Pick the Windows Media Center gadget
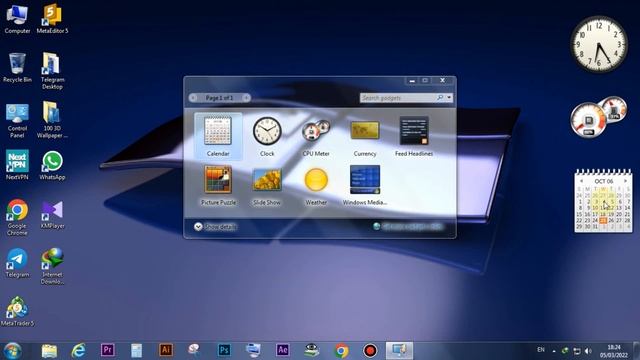The image size is (640, 360). click(x=365, y=185)
